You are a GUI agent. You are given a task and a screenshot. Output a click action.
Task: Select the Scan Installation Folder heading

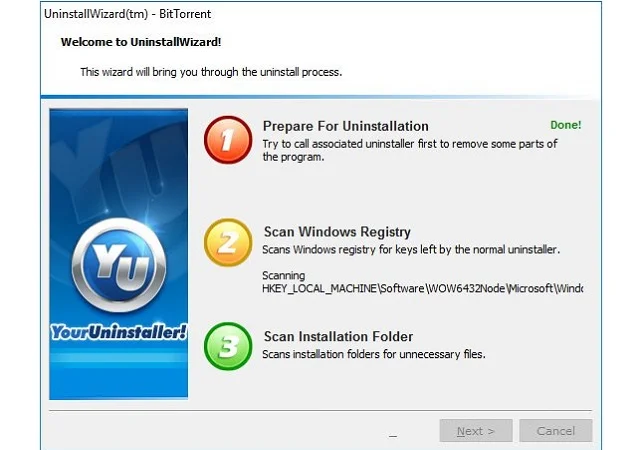click(x=338, y=336)
